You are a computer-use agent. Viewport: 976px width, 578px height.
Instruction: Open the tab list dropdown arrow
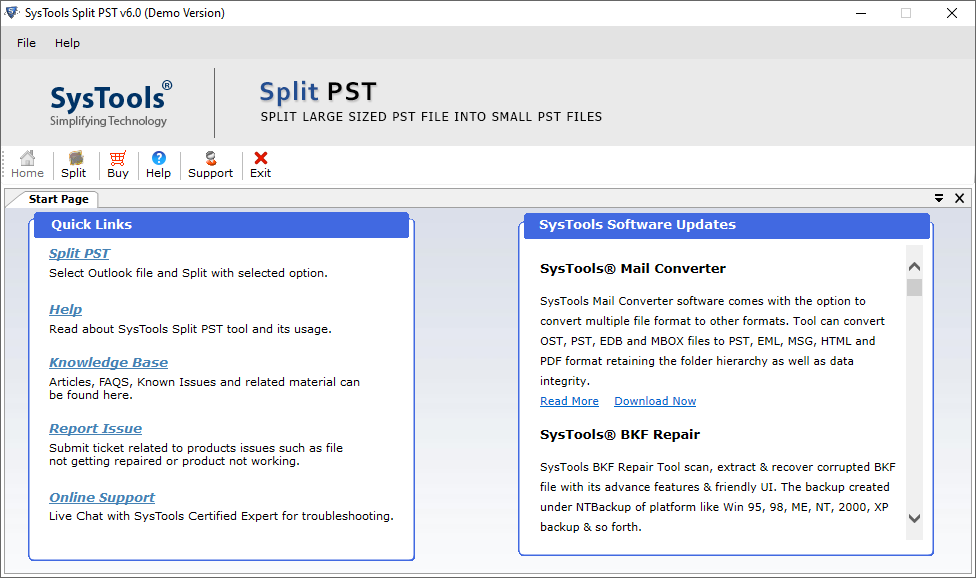pyautogui.click(x=938, y=198)
